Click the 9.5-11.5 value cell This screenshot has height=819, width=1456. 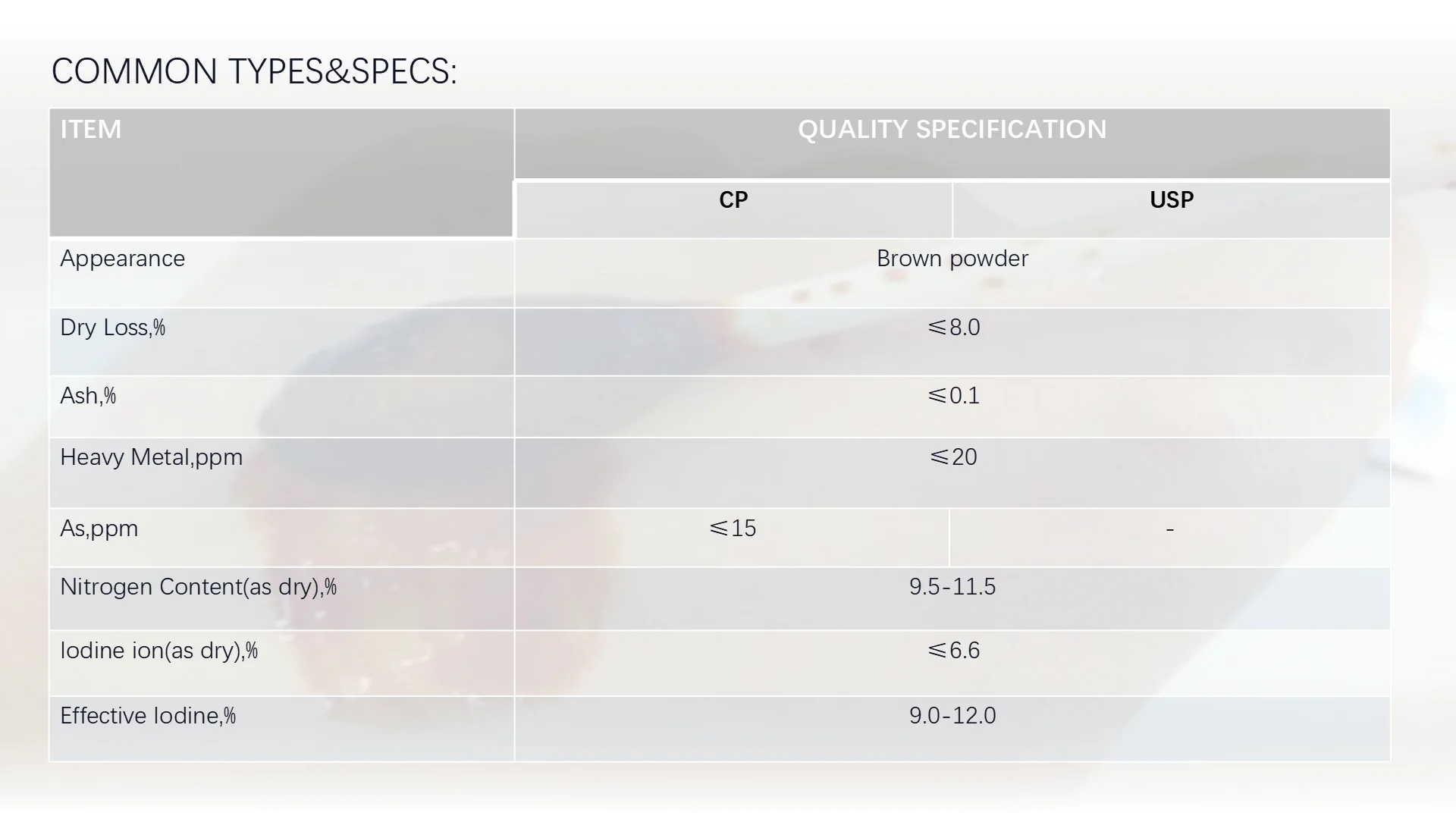point(952,587)
